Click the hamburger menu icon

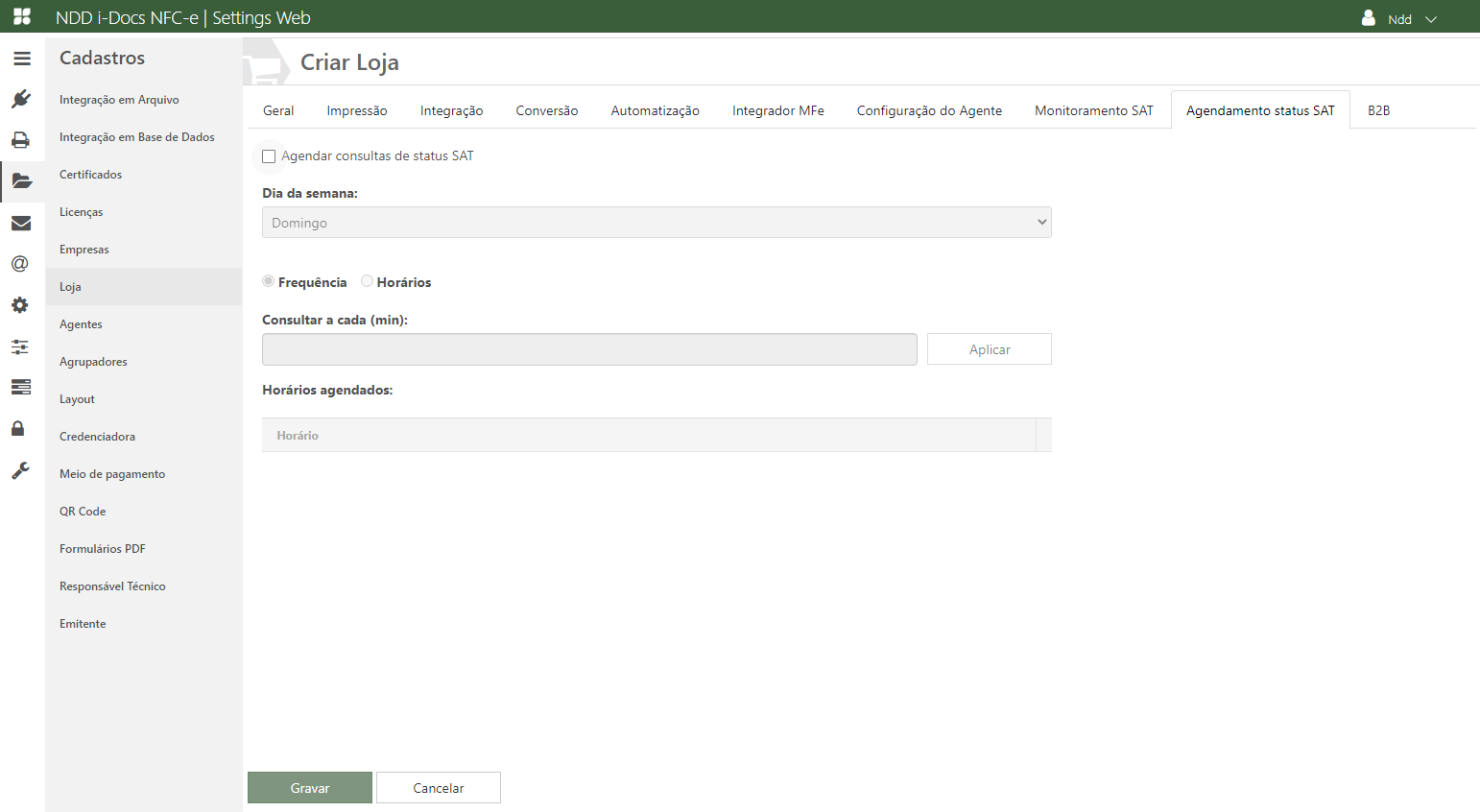pyautogui.click(x=22, y=59)
